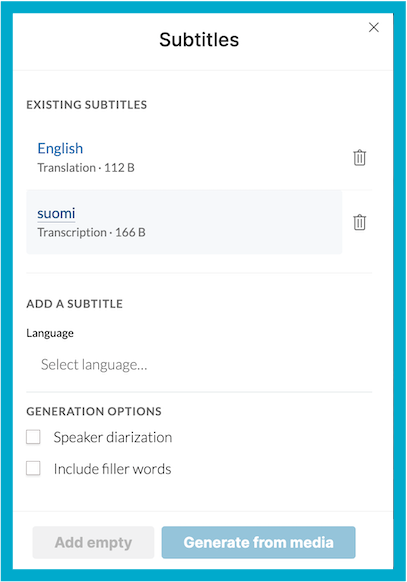Viewport: 407px width, 582px height.
Task: Open the Select language dropdown
Action: [x=199, y=365]
